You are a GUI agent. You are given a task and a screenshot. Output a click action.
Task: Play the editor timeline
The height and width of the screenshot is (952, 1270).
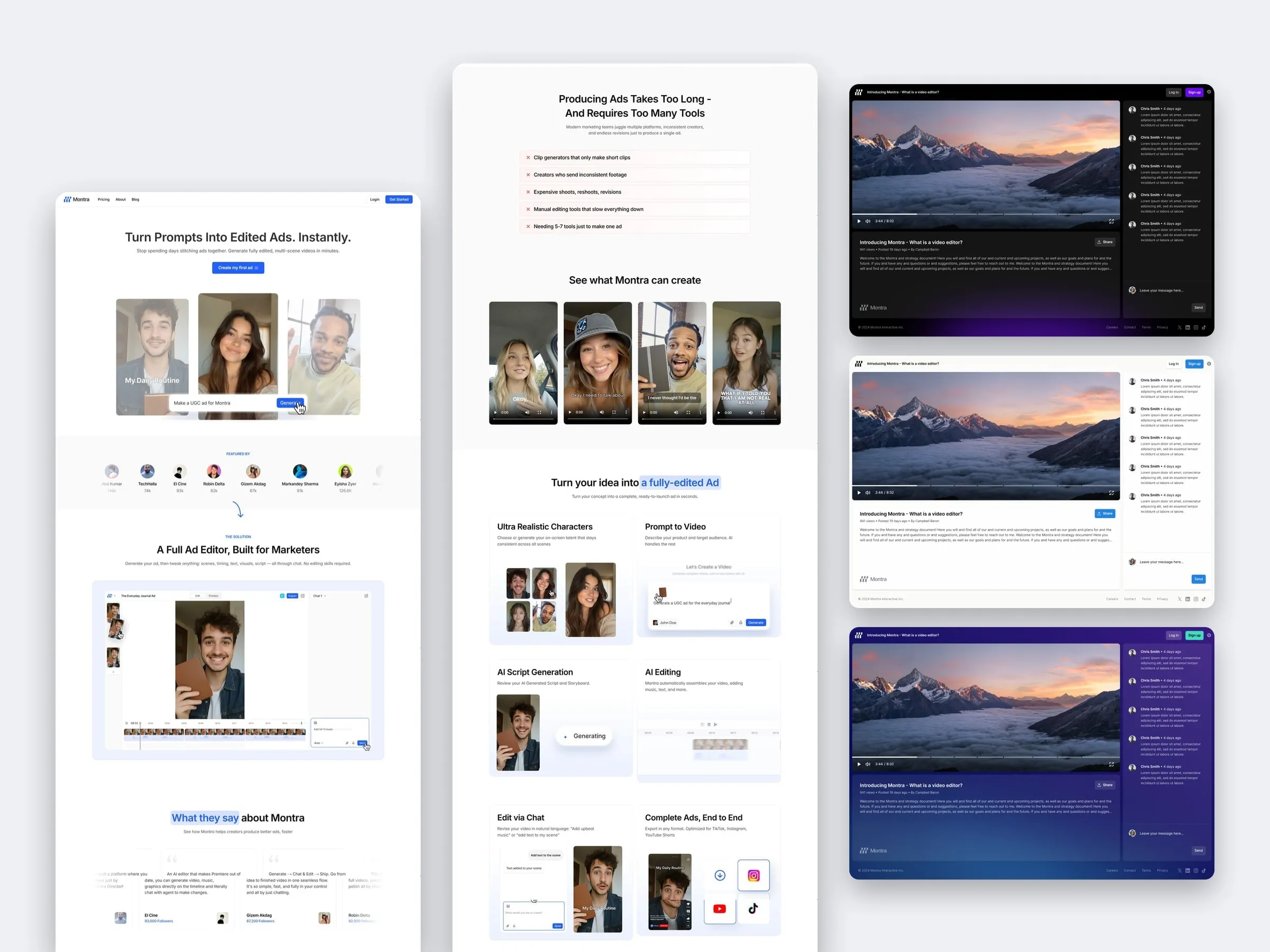126,723
